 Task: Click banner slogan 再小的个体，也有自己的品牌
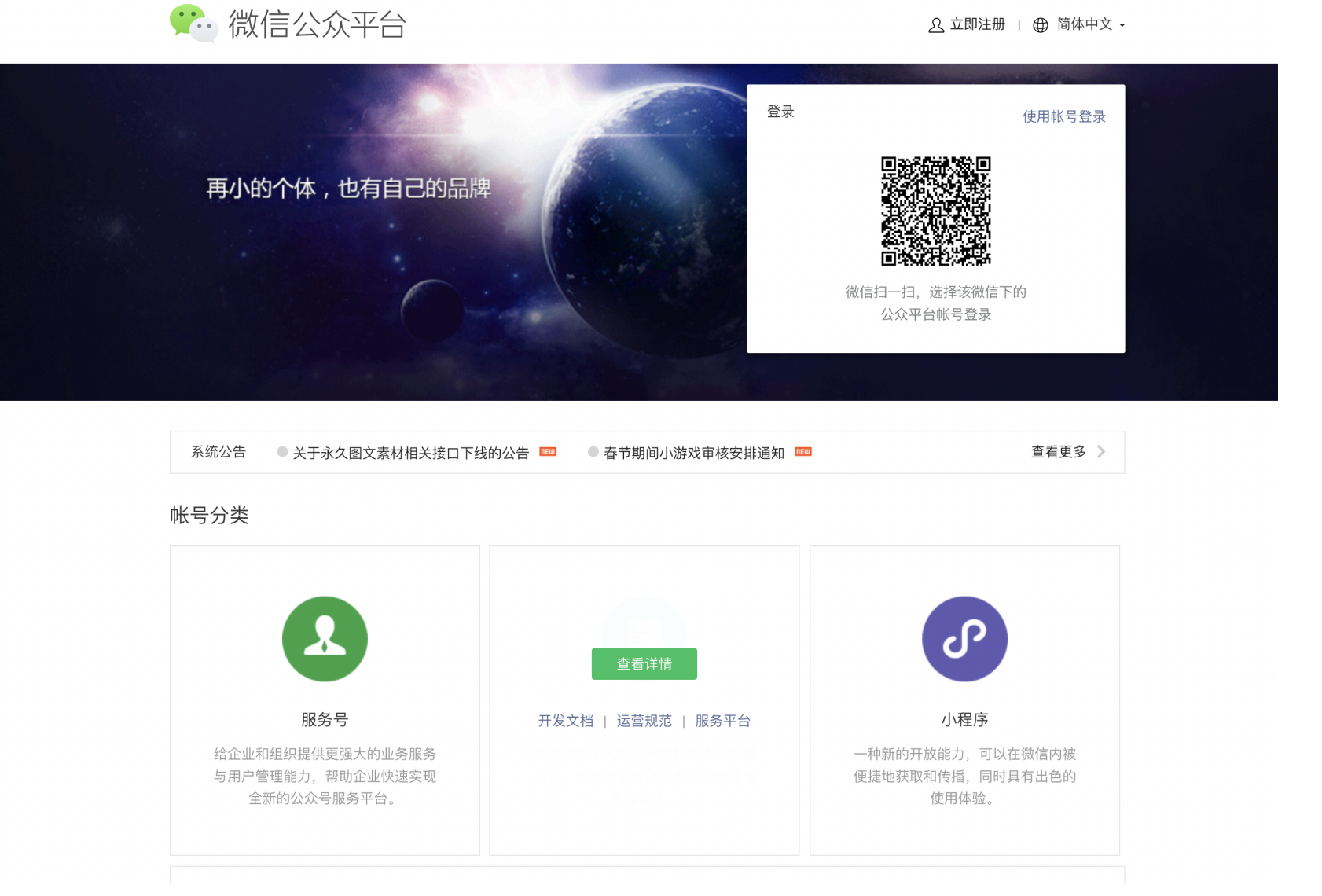point(348,189)
